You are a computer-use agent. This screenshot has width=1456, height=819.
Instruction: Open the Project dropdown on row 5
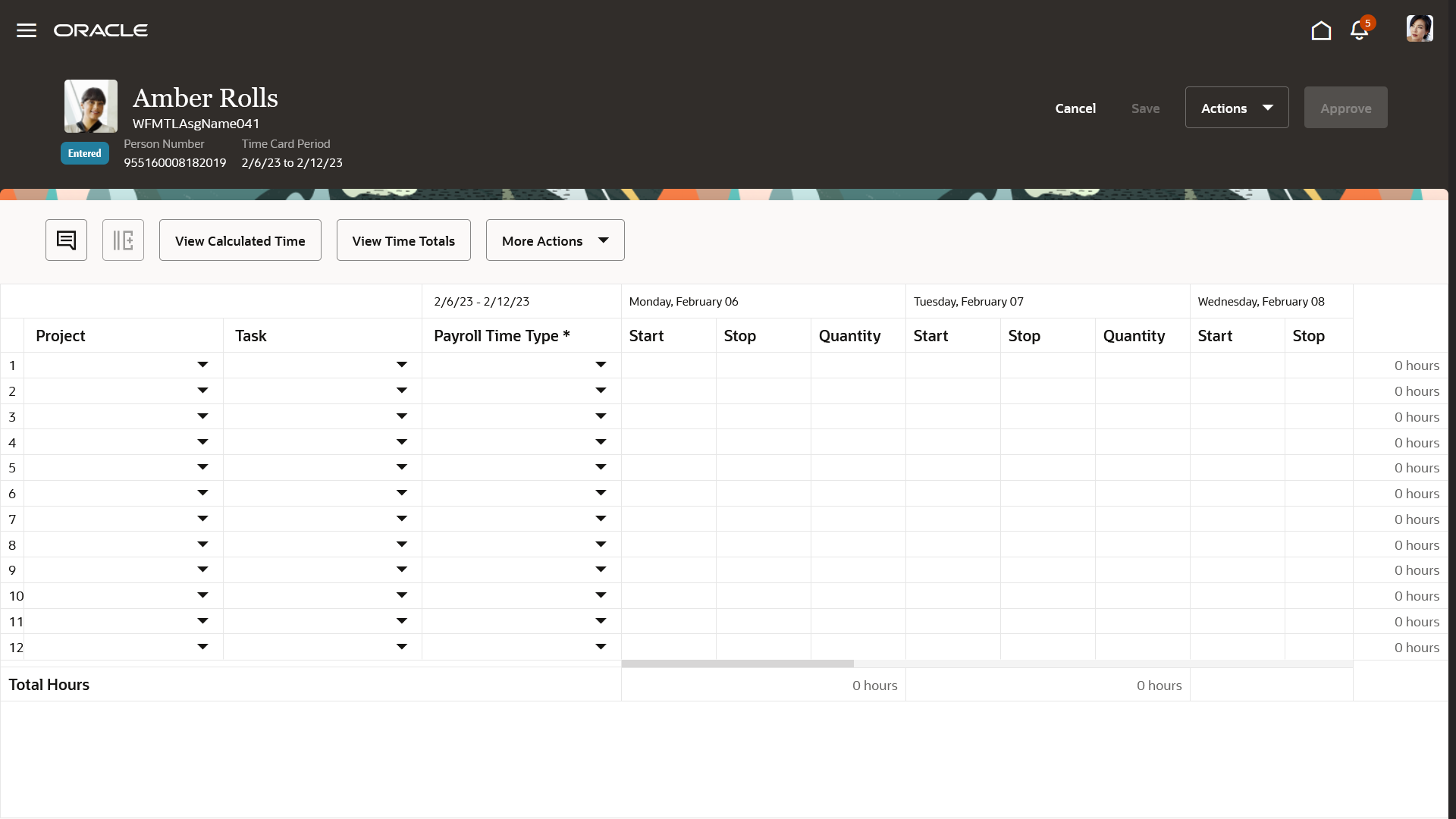202,467
